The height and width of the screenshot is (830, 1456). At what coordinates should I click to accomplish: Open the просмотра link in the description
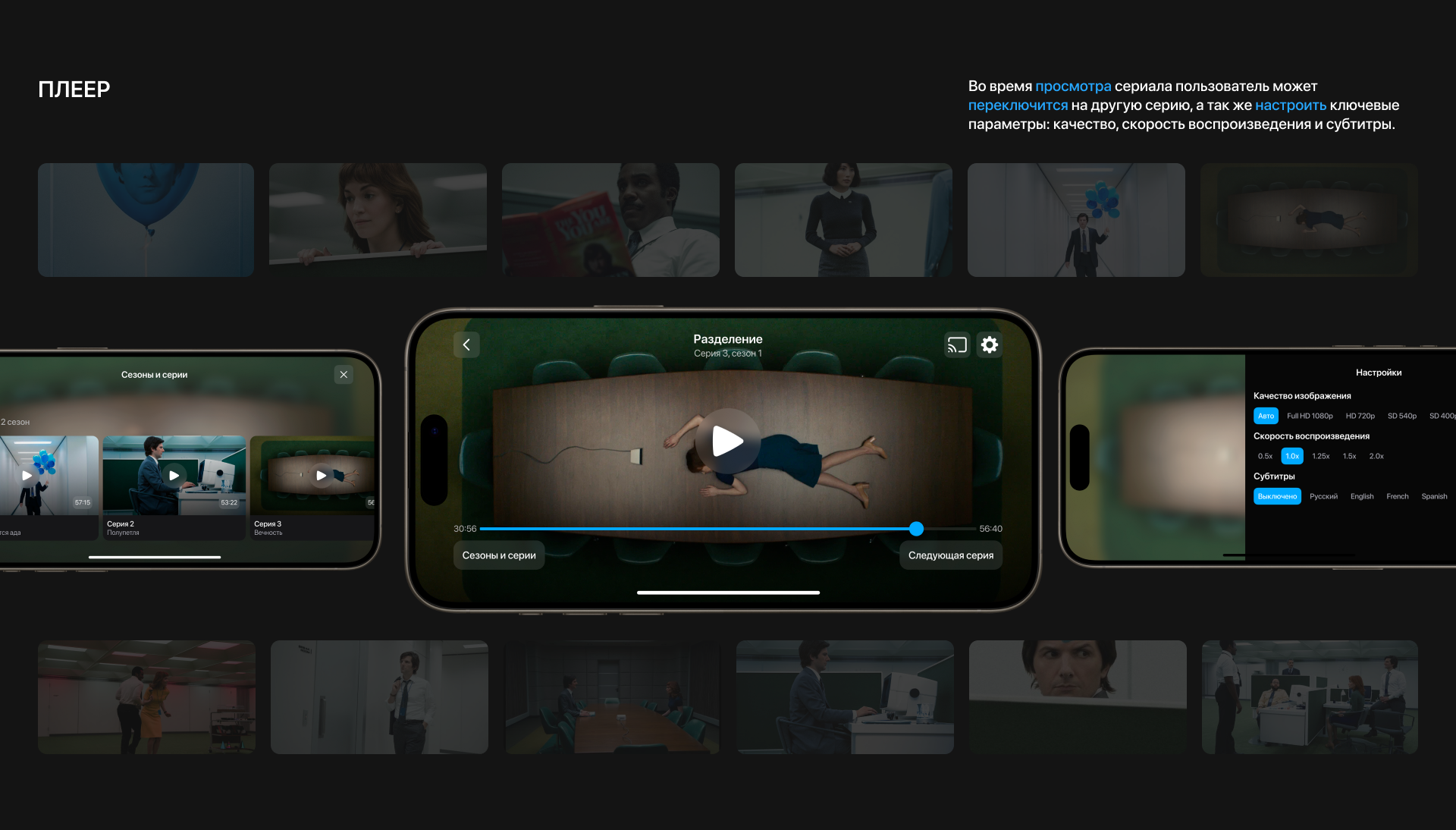1073,86
